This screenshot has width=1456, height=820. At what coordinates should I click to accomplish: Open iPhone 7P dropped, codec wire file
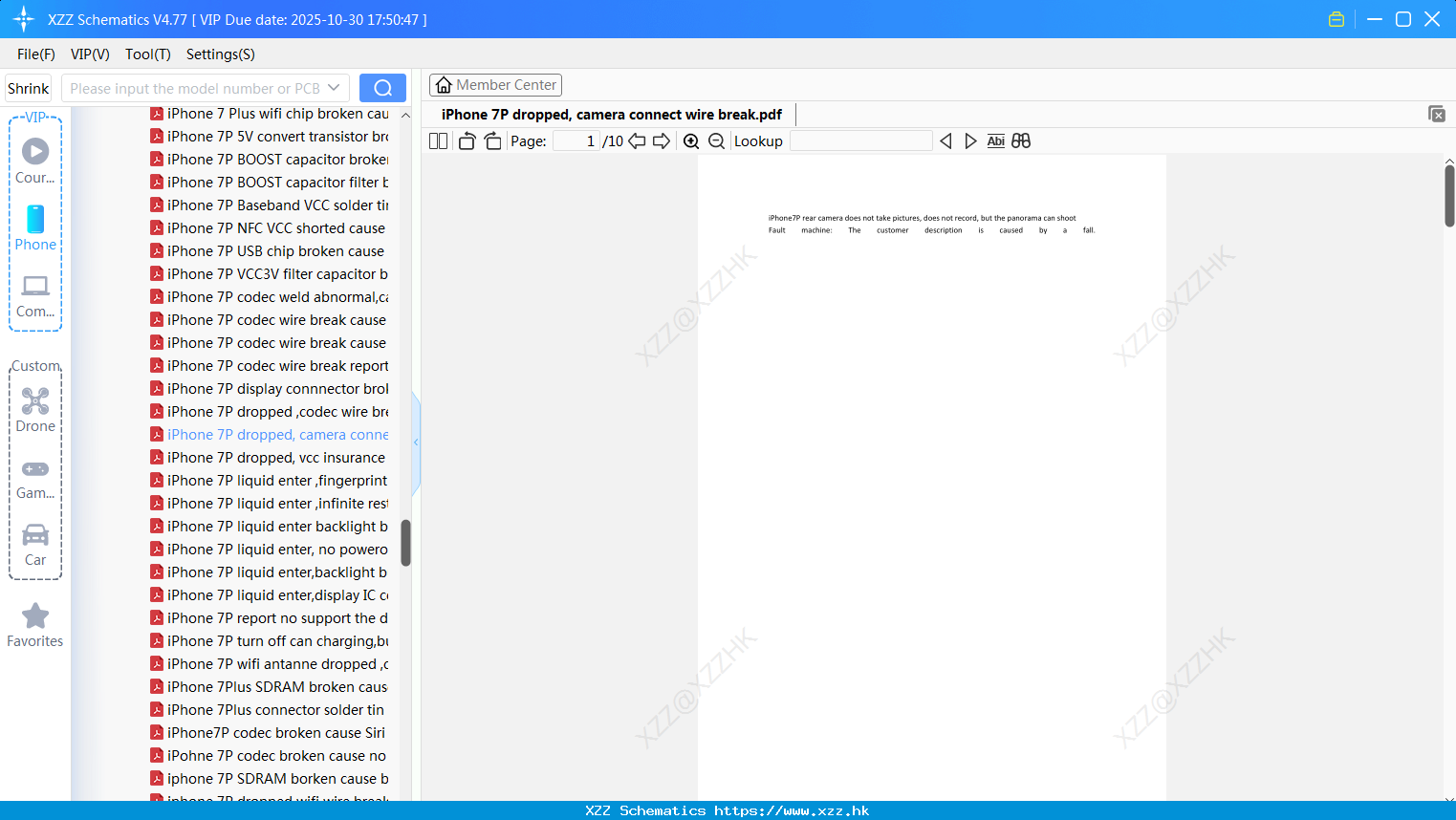[269, 412]
